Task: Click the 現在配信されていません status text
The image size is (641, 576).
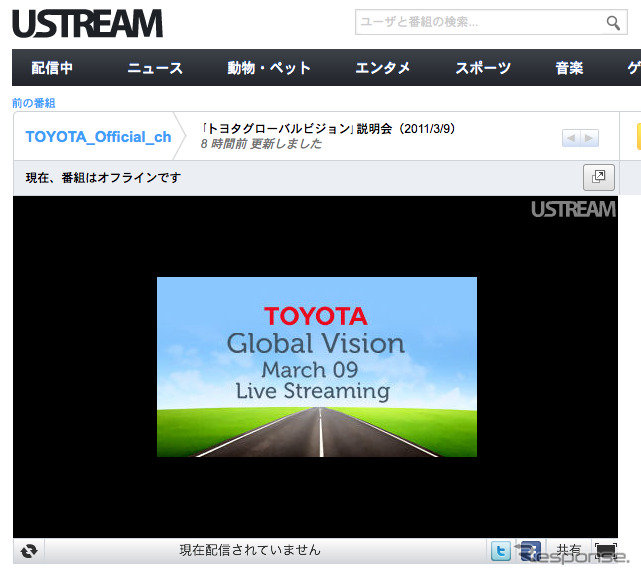Action: click(250, 550)
